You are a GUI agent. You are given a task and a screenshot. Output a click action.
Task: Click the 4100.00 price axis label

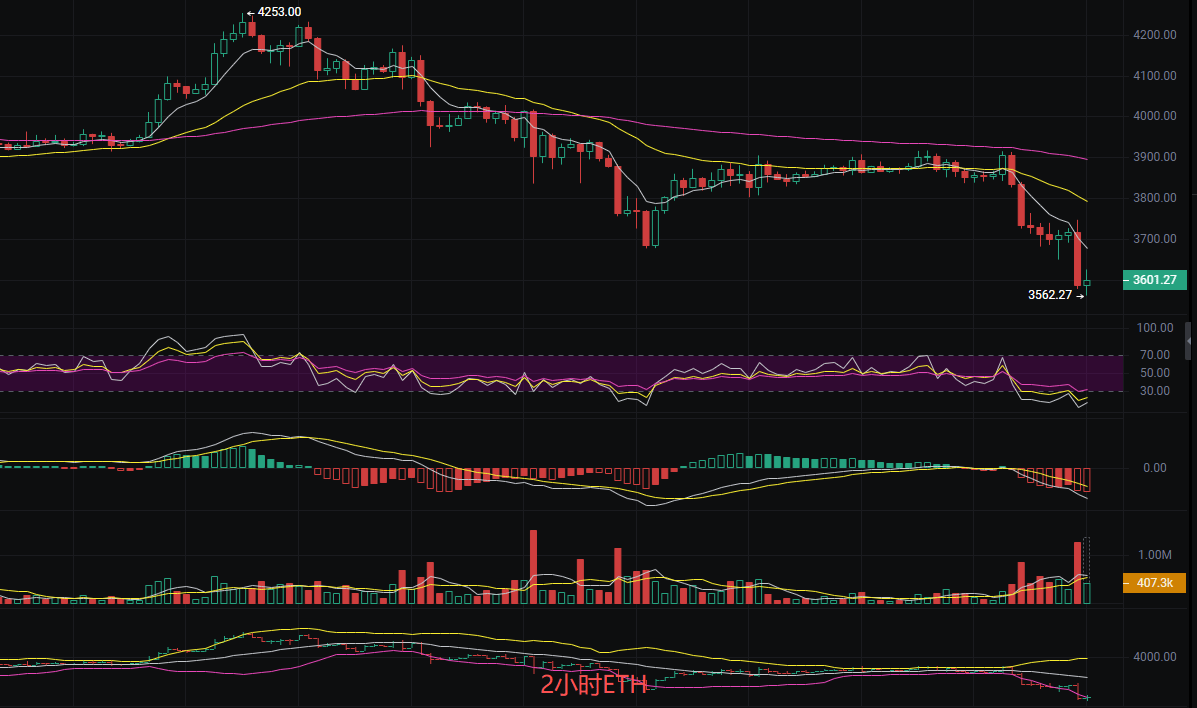tap(1154, 76)
